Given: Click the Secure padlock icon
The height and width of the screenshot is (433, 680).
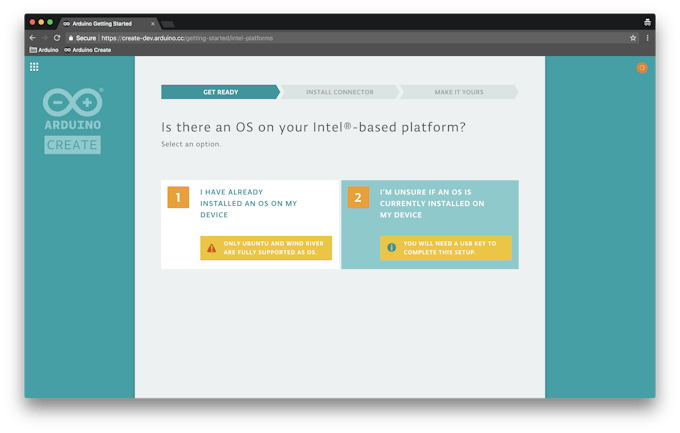Looking at the screenshot, I should [x=71, y=38].
